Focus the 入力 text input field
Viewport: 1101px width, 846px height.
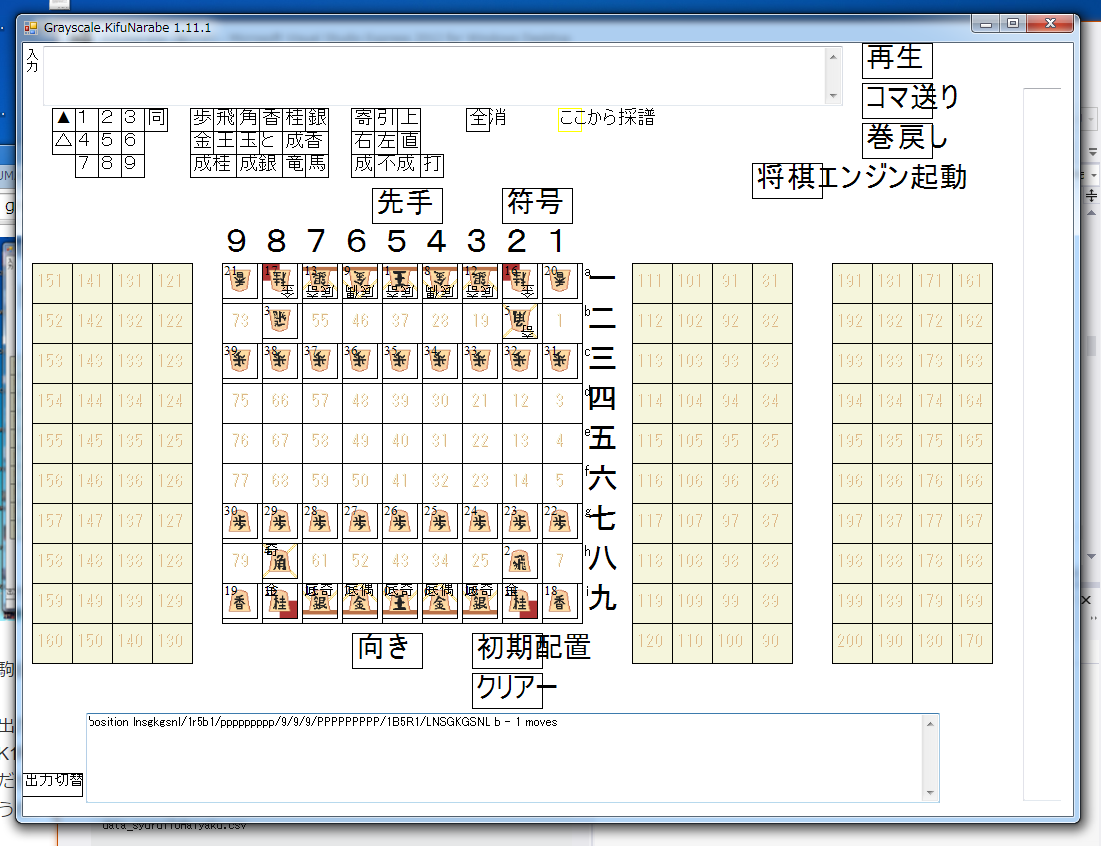click(442, 75)
